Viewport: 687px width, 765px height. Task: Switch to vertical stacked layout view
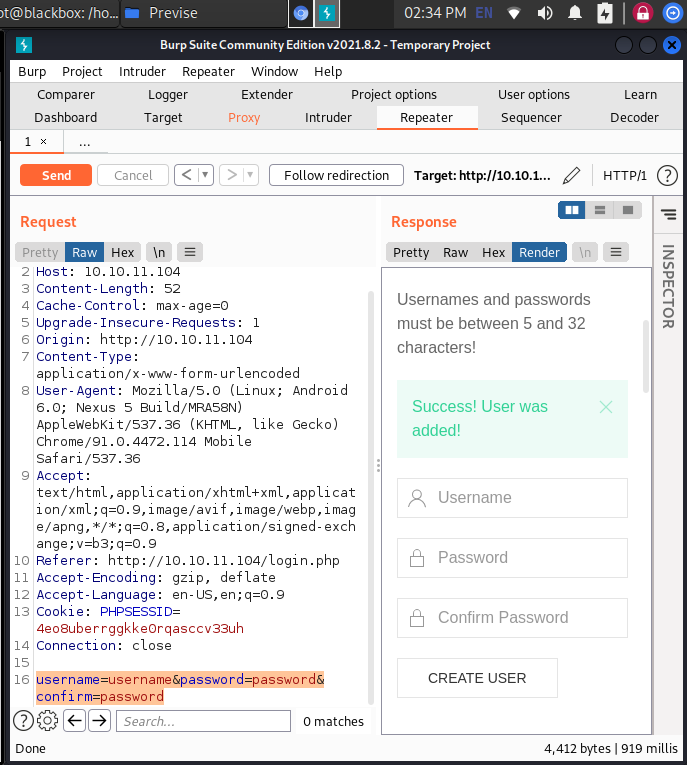600,210
